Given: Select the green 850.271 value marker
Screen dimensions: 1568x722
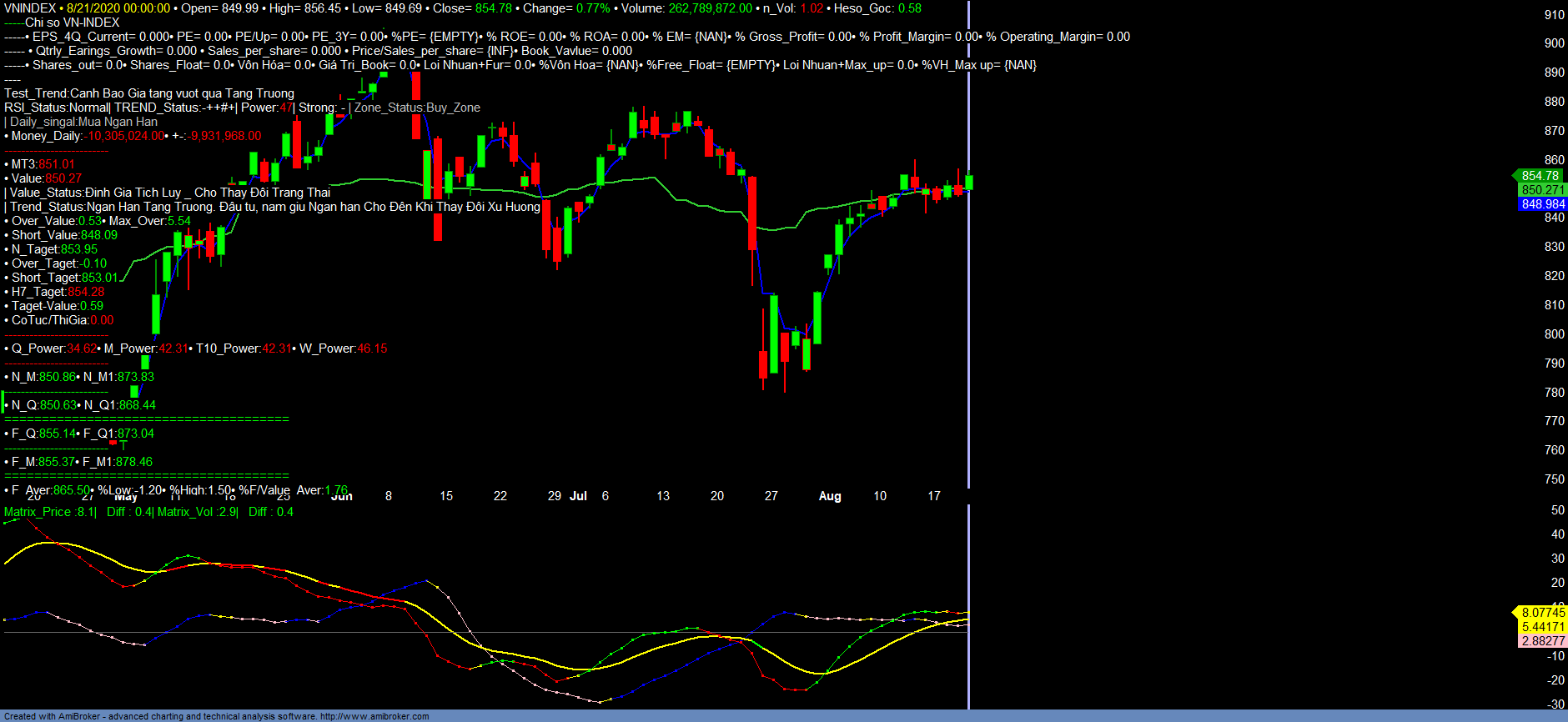Looking at the screenshot, I should click(x=1542, y=190).
